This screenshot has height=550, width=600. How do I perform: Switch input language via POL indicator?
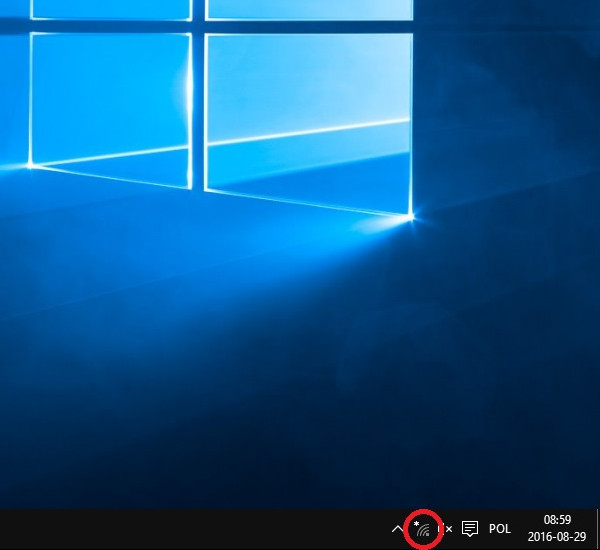500,529
